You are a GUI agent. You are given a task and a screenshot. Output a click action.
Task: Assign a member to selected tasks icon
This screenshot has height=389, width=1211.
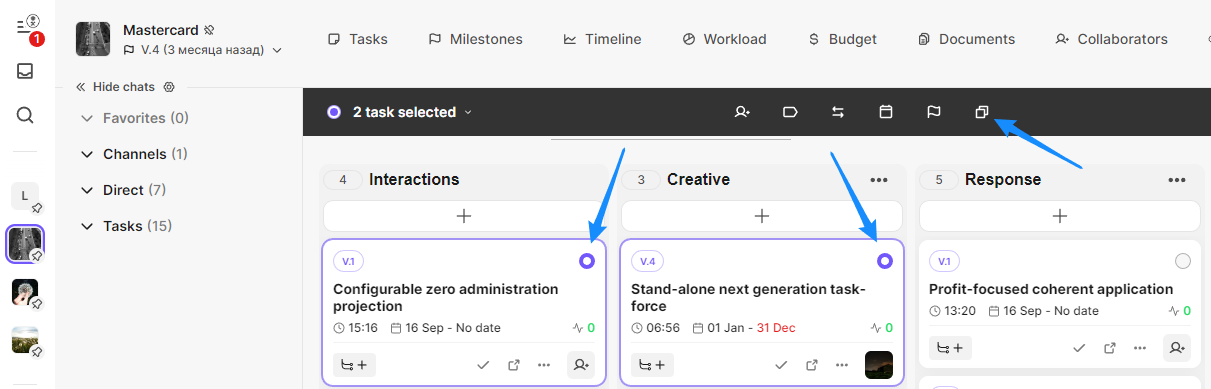pyautogui.click(x=742, y=112)
